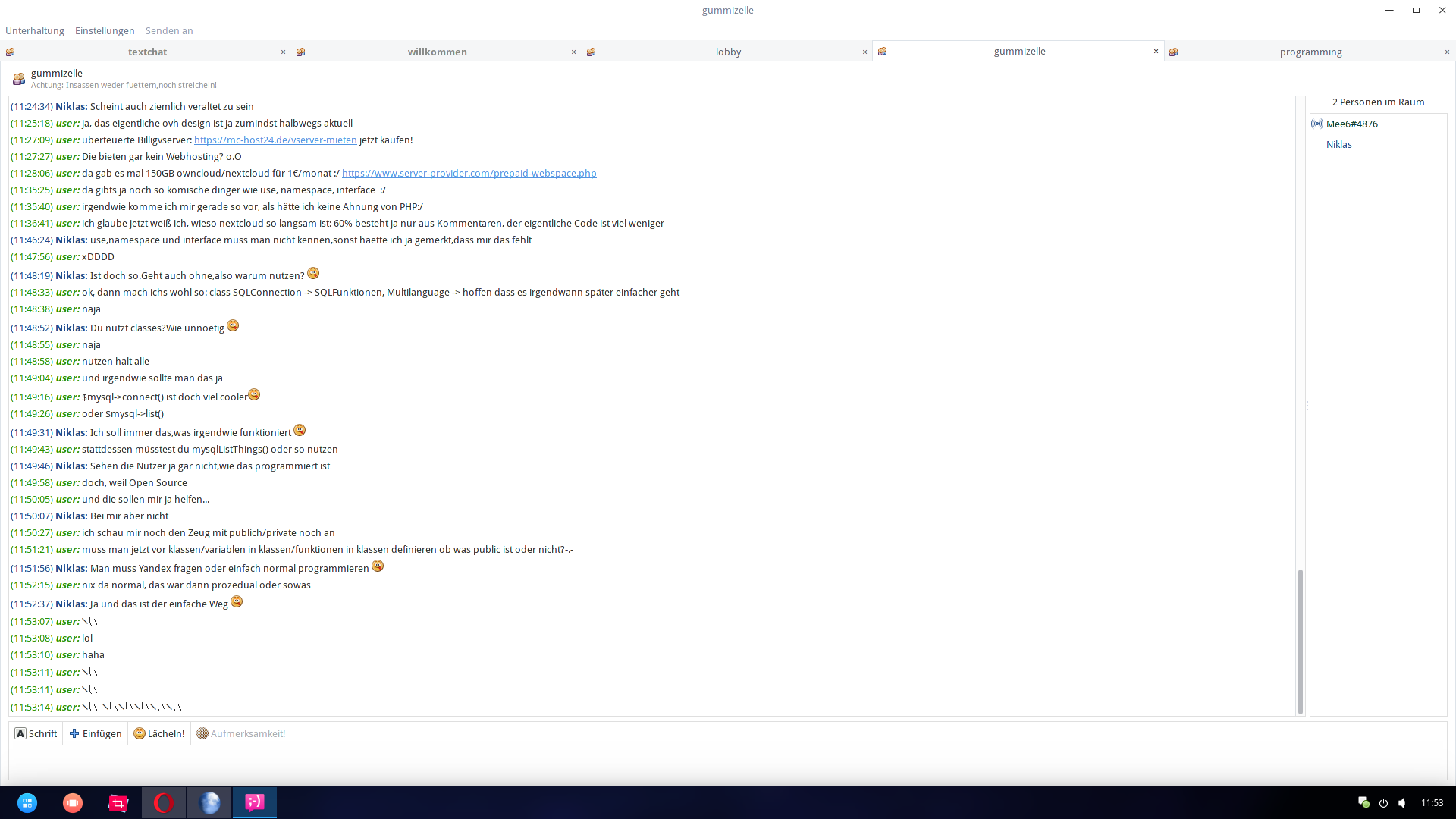Launch Opera browser from the taskbar

click(163, 802)
